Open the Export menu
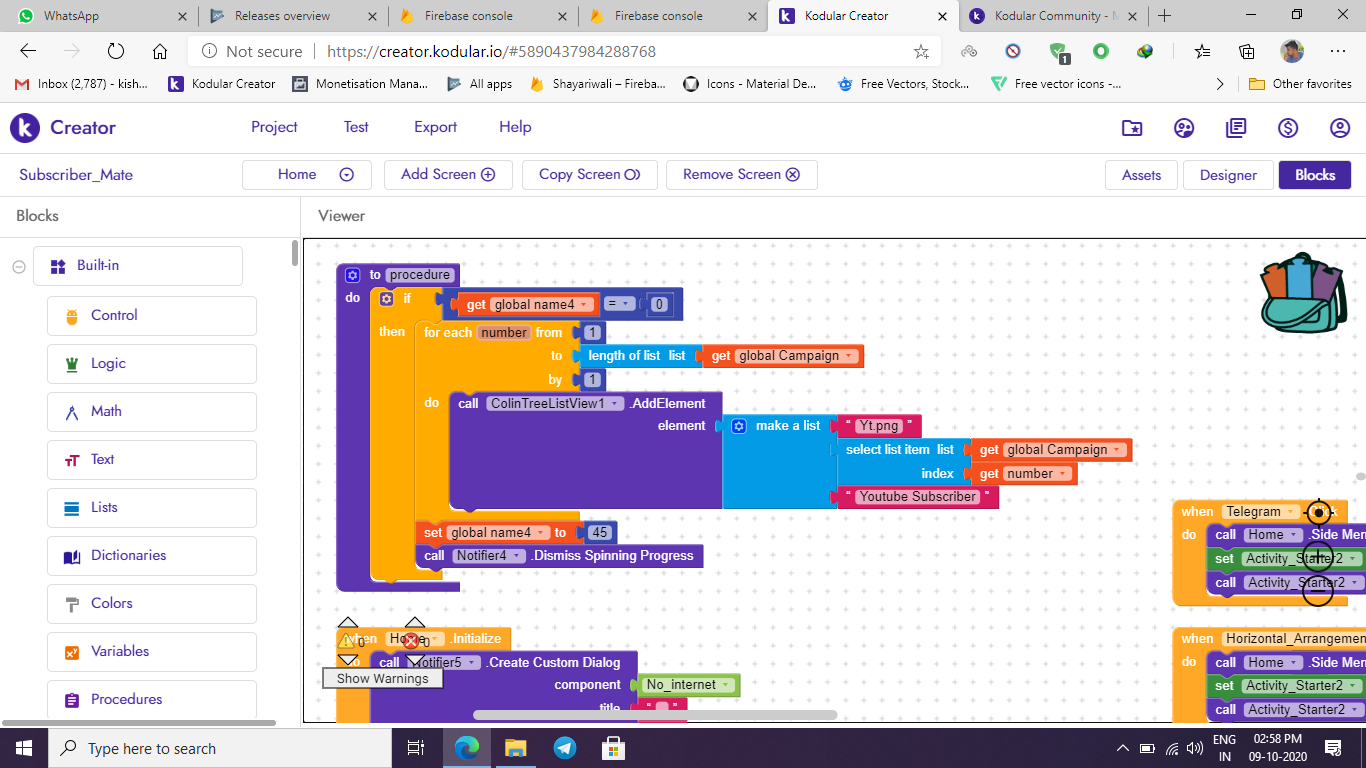1366x768 pixels. pos(435,127)
